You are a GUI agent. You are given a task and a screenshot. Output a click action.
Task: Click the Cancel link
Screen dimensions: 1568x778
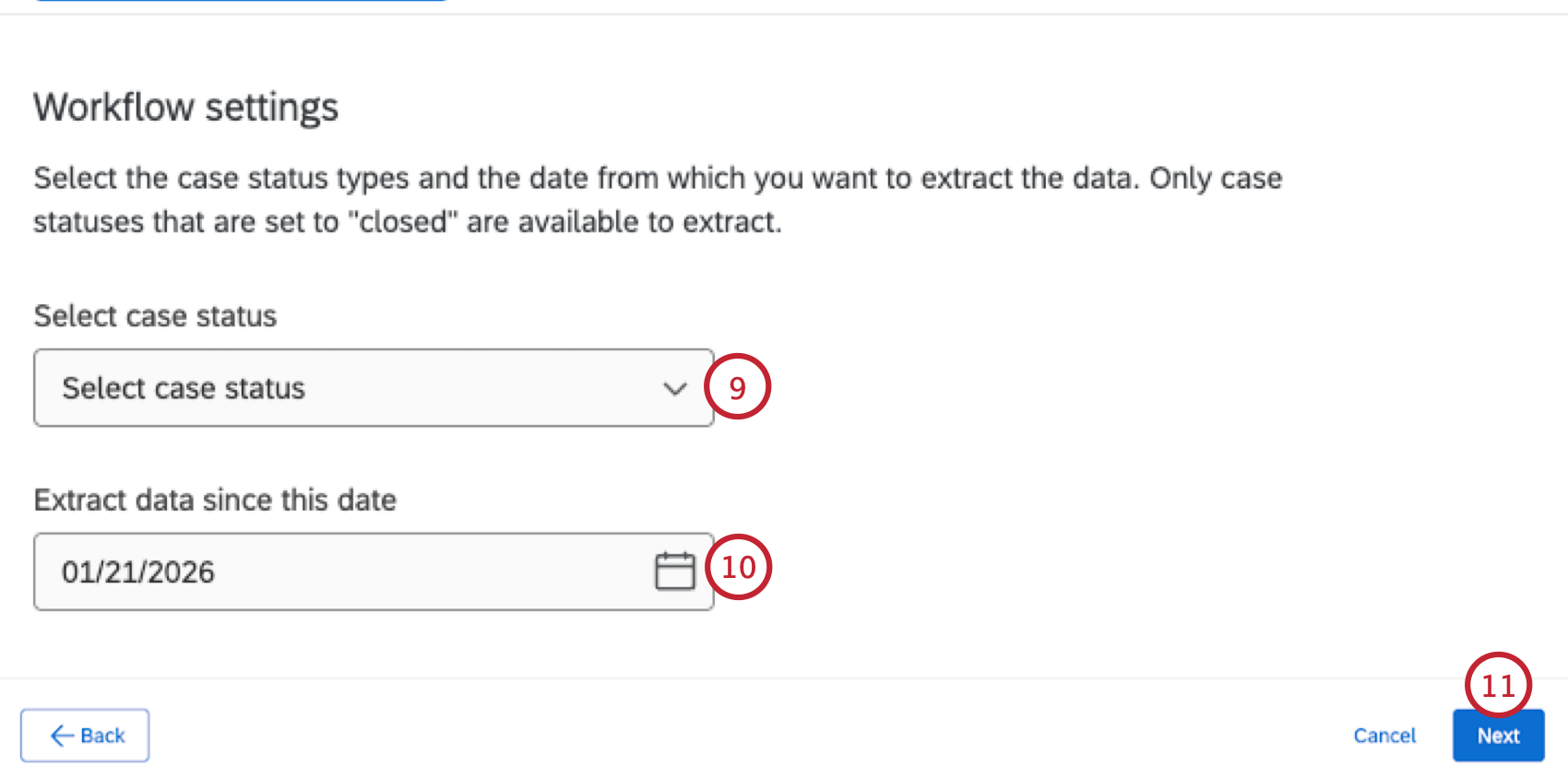[x=1384, y=735]
